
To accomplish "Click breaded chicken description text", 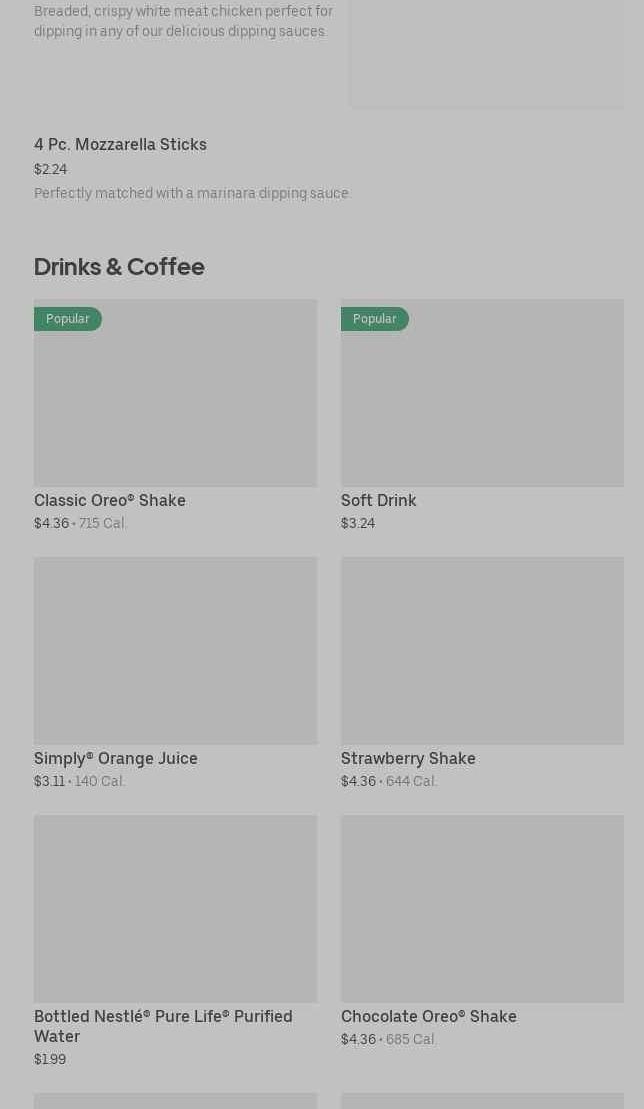I will (x=183, y=21).
